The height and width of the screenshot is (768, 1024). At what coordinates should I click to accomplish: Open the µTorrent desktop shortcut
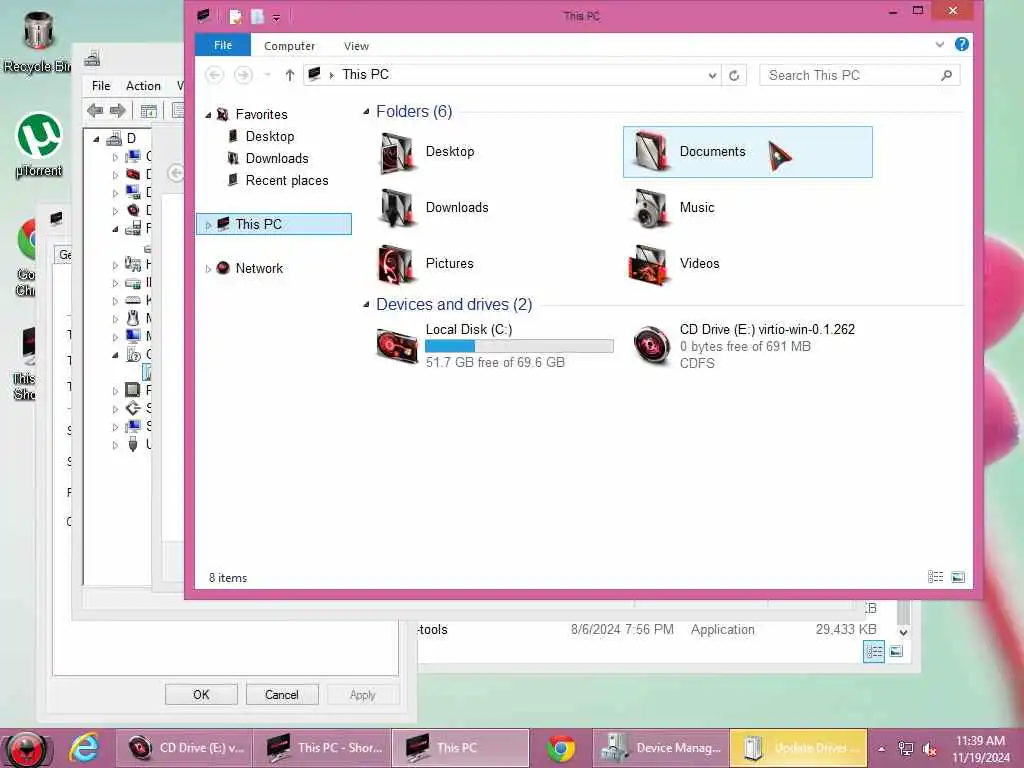pyautogui.click(x=39, y=145)
